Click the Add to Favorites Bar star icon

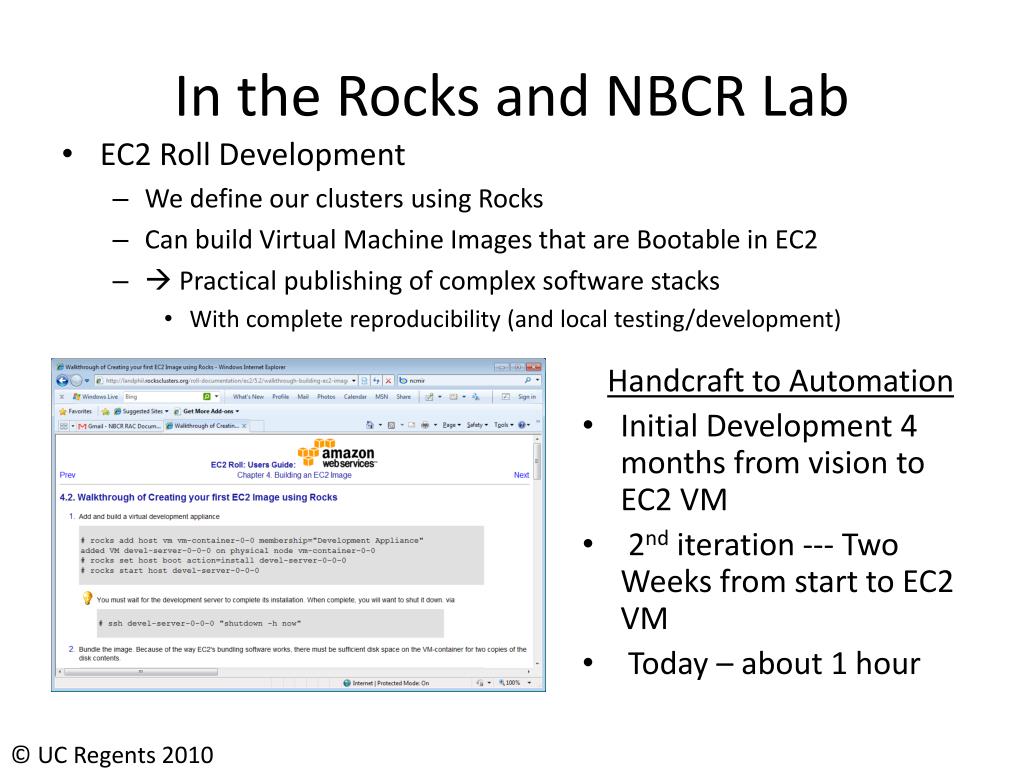pos(105,411)
